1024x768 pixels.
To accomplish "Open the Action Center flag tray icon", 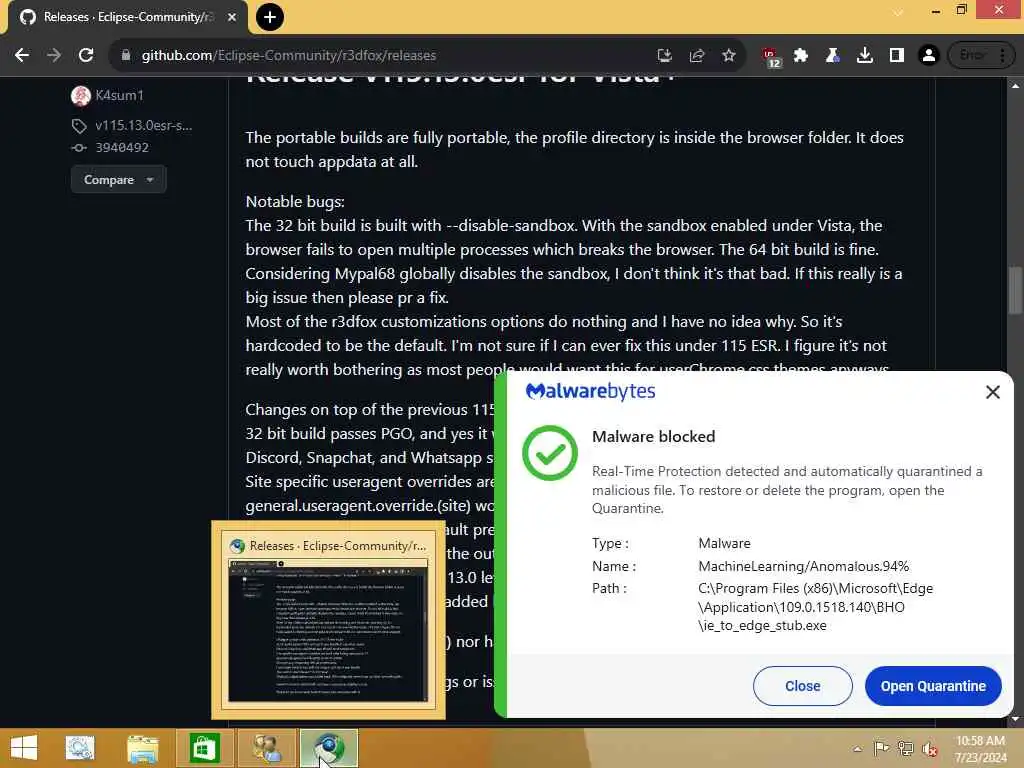I will pyautogui.click(x=882, y=749).
